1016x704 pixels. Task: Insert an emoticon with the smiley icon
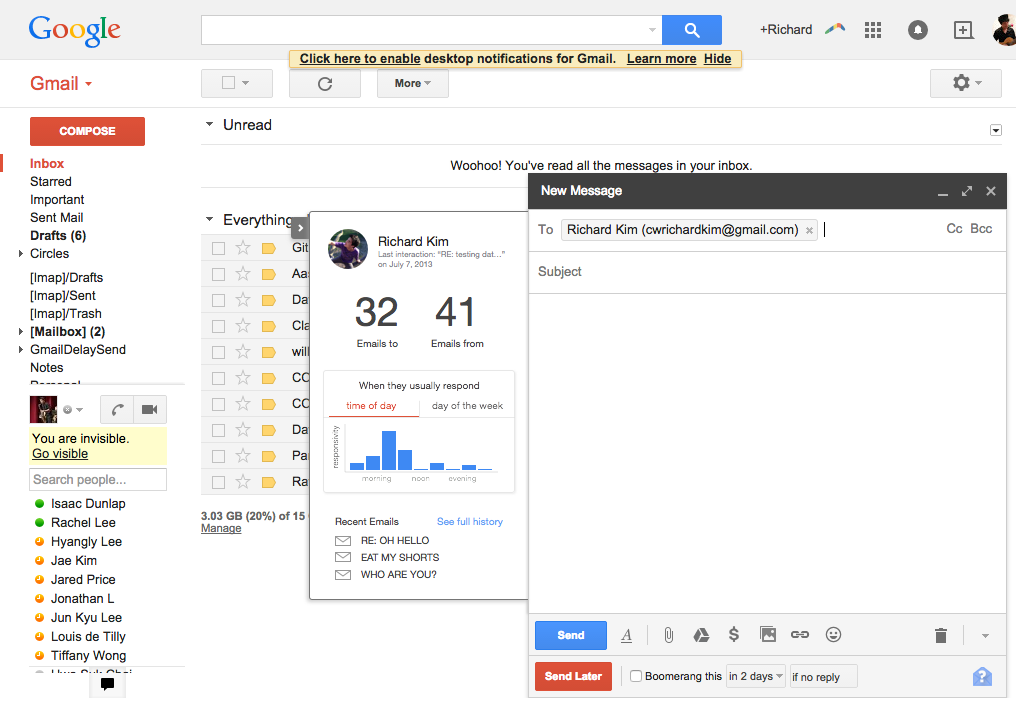[833, 635]
